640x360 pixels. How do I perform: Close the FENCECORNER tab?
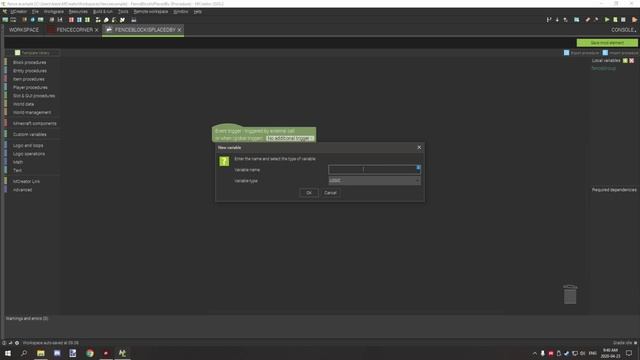(97, 30)
